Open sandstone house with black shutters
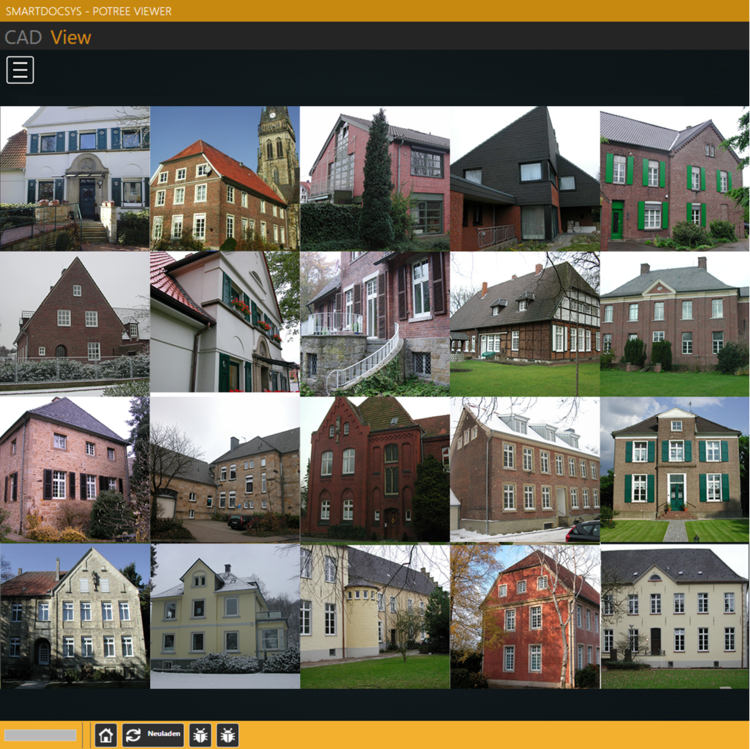750x749 pixels. pos(75,470)
